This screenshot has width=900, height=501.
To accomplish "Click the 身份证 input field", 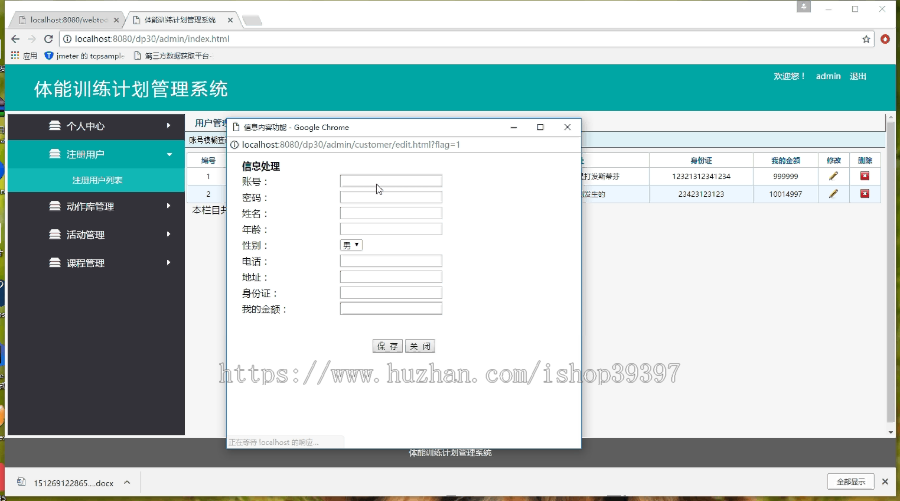I will pos(391,293).
